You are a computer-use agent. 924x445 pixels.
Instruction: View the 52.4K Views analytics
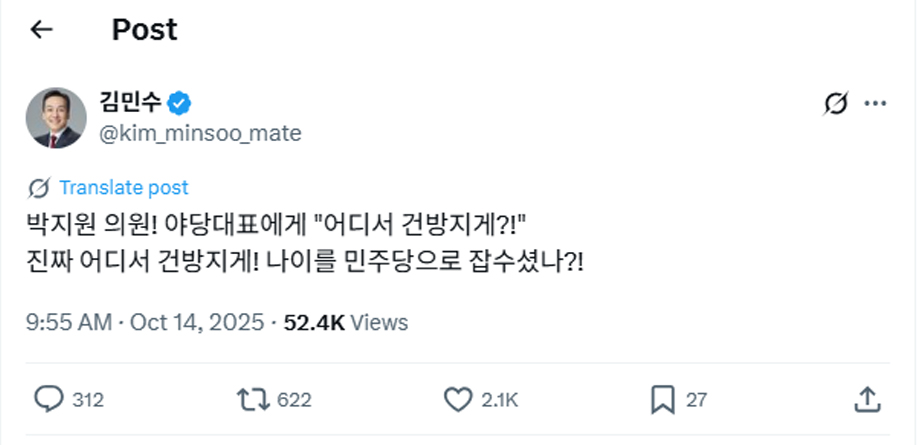click(346, 322)
